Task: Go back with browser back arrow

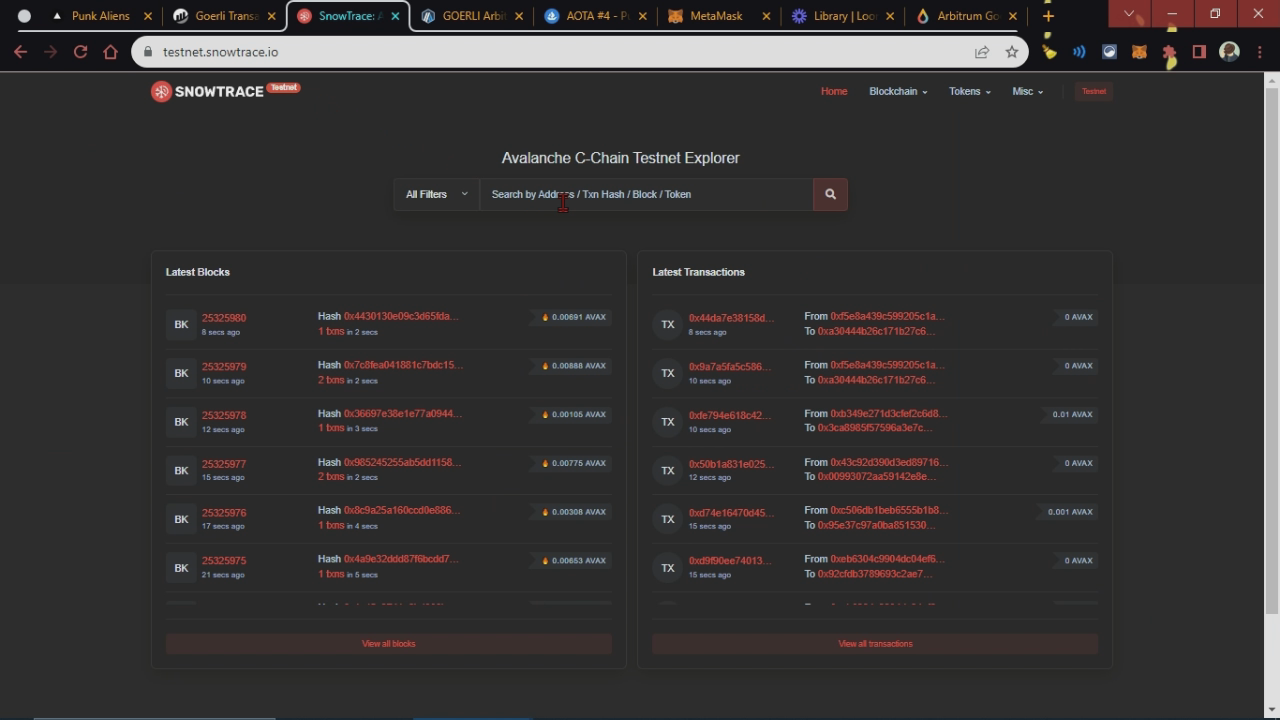Action: pos(20,52)
